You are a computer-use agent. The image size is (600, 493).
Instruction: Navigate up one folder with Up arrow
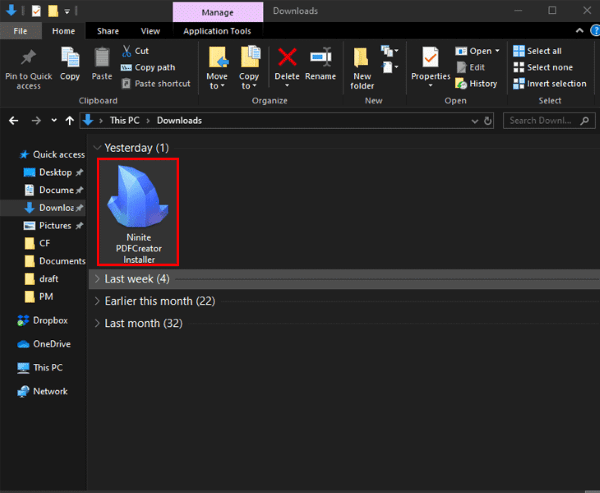69,120
